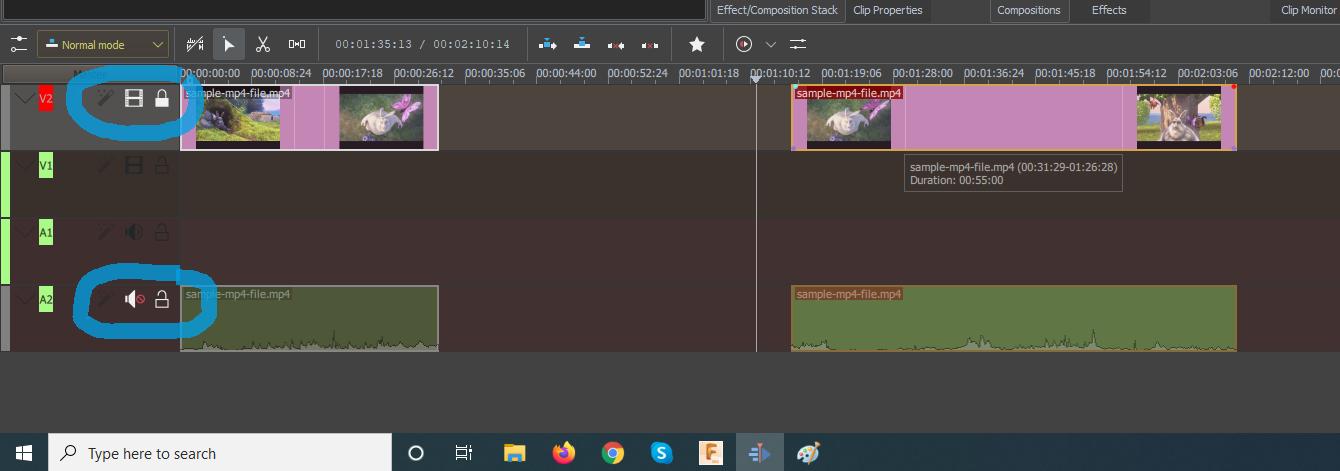Click the Kdenlive taskbar icon
This screenshot has width=1340, height=471.
(x=760, y=453)
